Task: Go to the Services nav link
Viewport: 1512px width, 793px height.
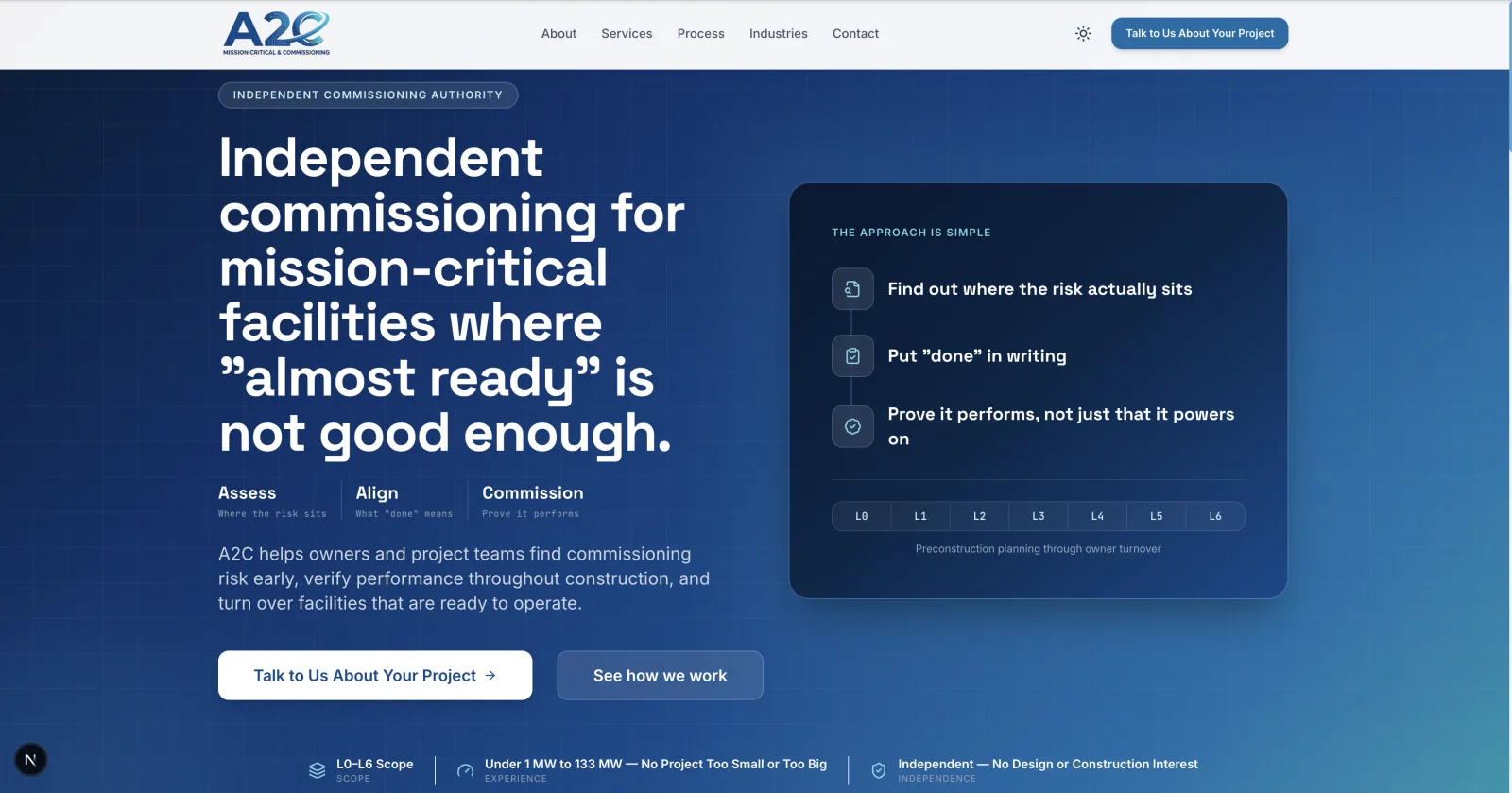Action: 627,33
